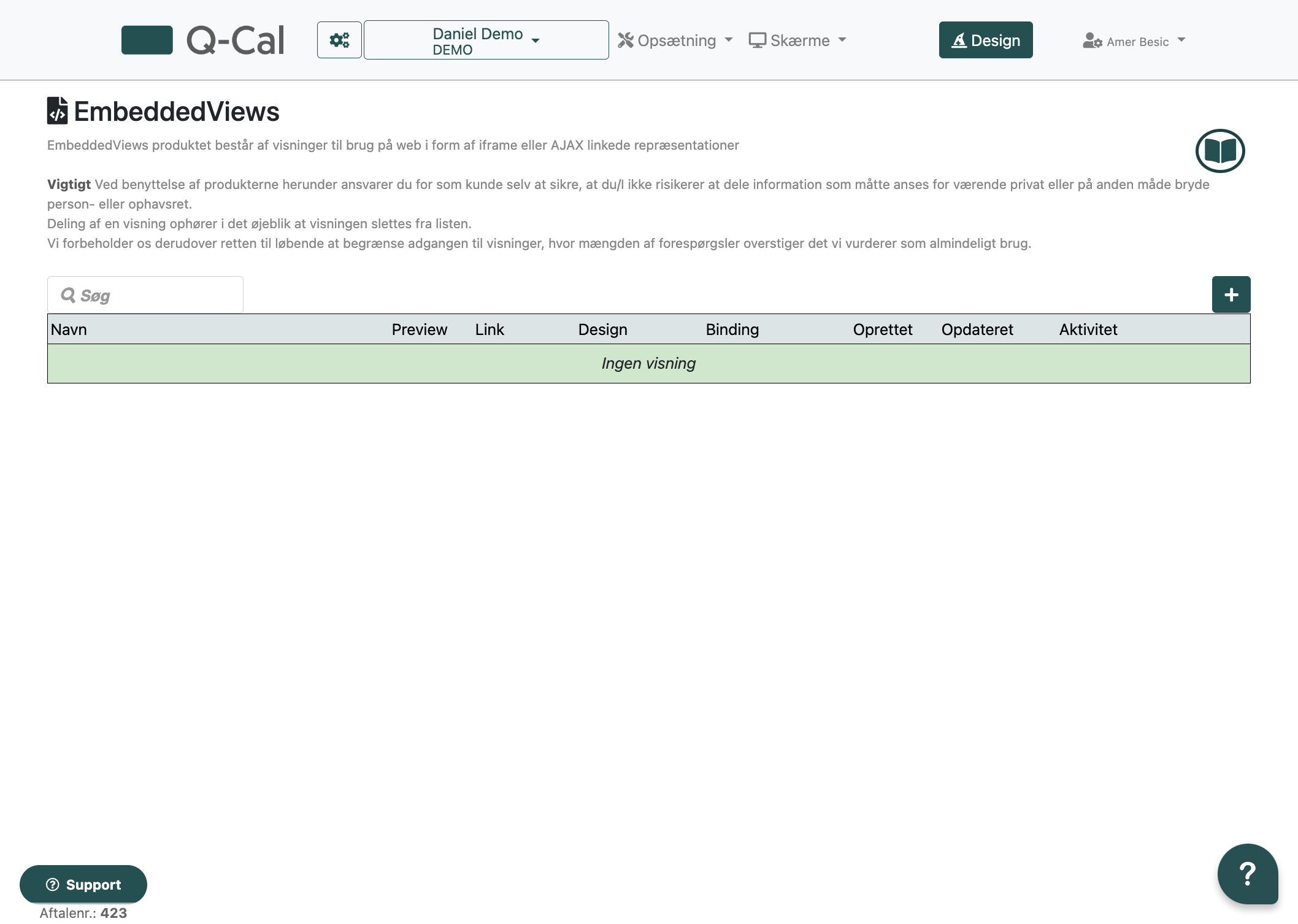Click the Navn column header
This screenshot has width=1298, height=924.
69,329
